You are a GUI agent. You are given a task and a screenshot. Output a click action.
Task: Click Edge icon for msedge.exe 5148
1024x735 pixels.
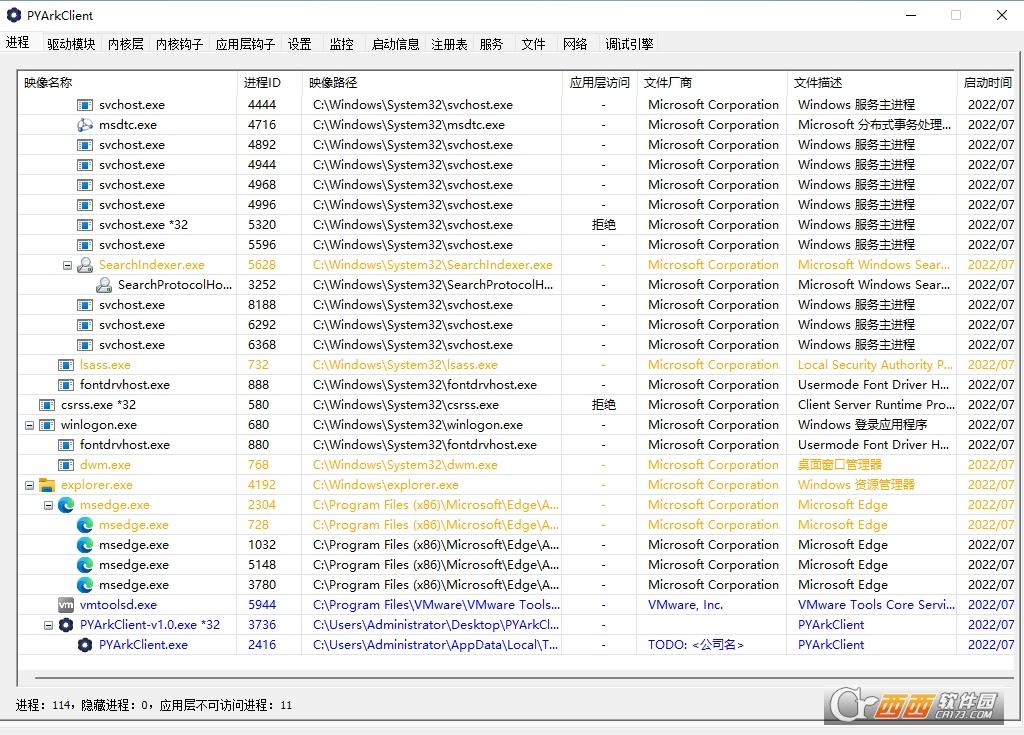tap(85, 564)
